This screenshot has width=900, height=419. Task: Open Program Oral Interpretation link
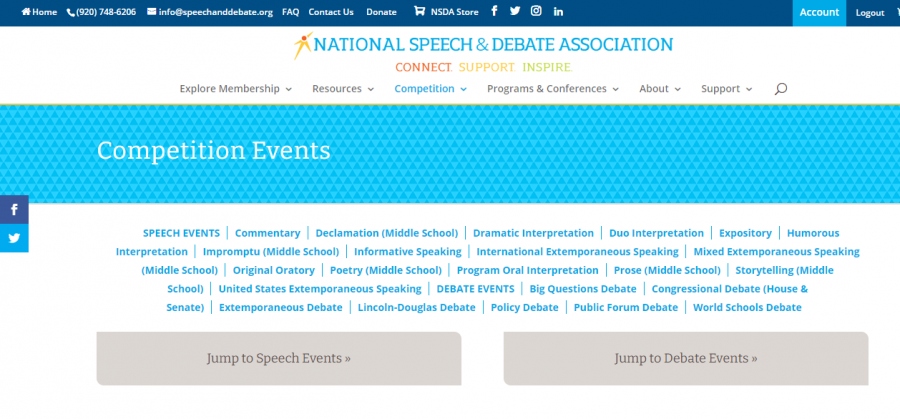pyautogui.click(x=527, y=270)
